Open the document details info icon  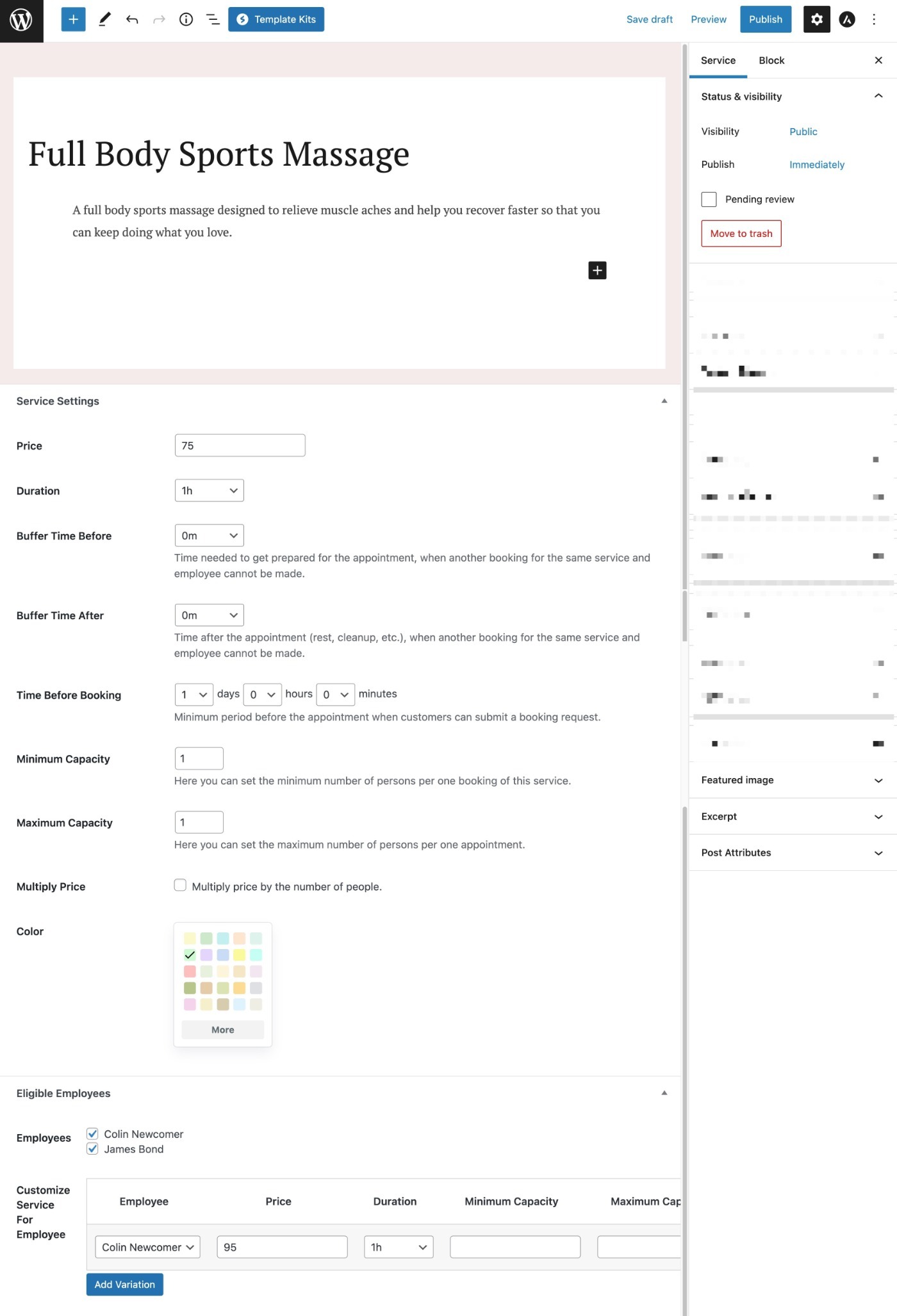point(186,19)
